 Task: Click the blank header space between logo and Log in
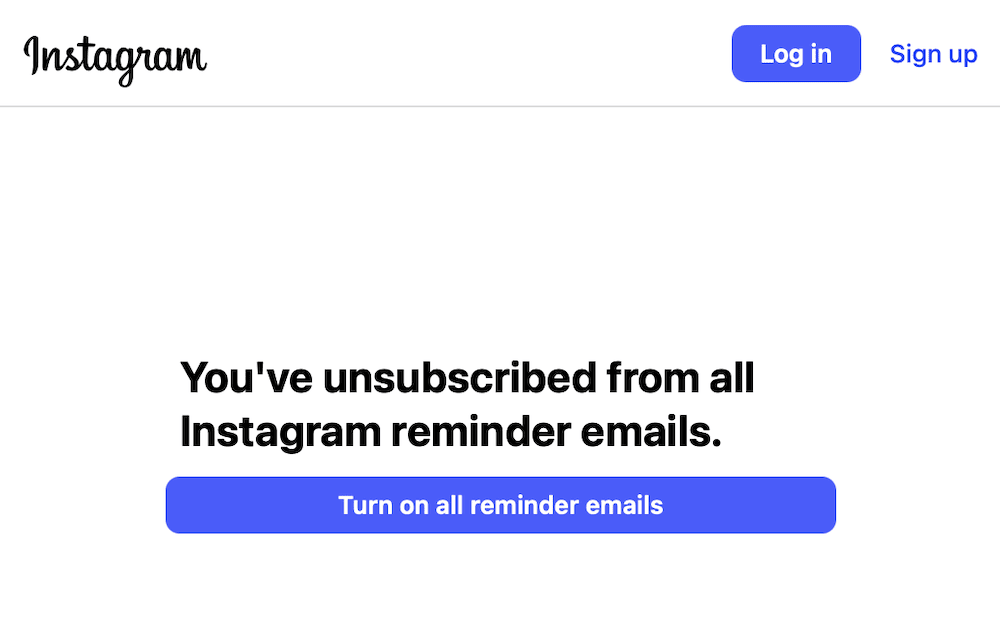pos(470,54)
